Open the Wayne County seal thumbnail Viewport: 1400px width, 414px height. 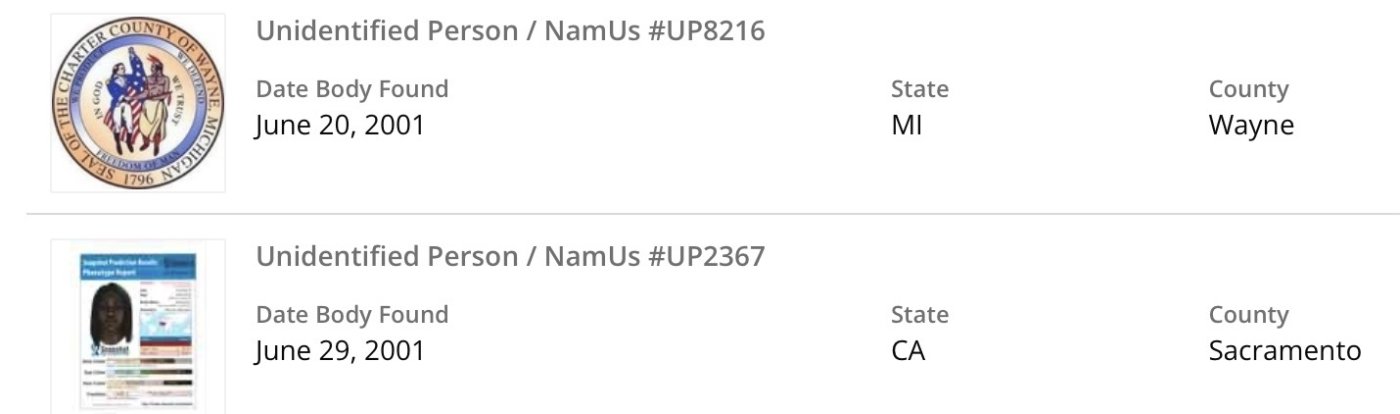pyautogui.click(x=138, y=103)
